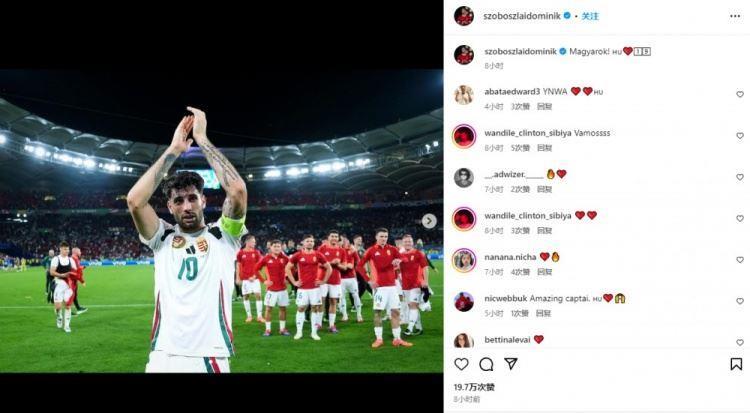View the 19.7万 likes list
The width and height of the screenshot is (750, 413).
pyautogui.click(x=474, y=387)
